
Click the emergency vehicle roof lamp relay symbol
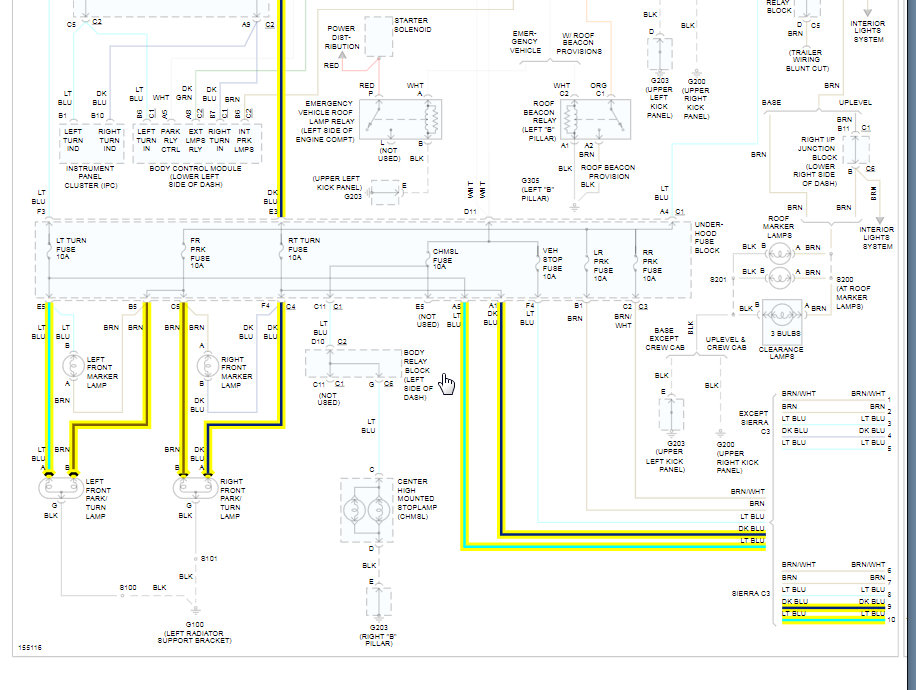[x=400, y=120]
